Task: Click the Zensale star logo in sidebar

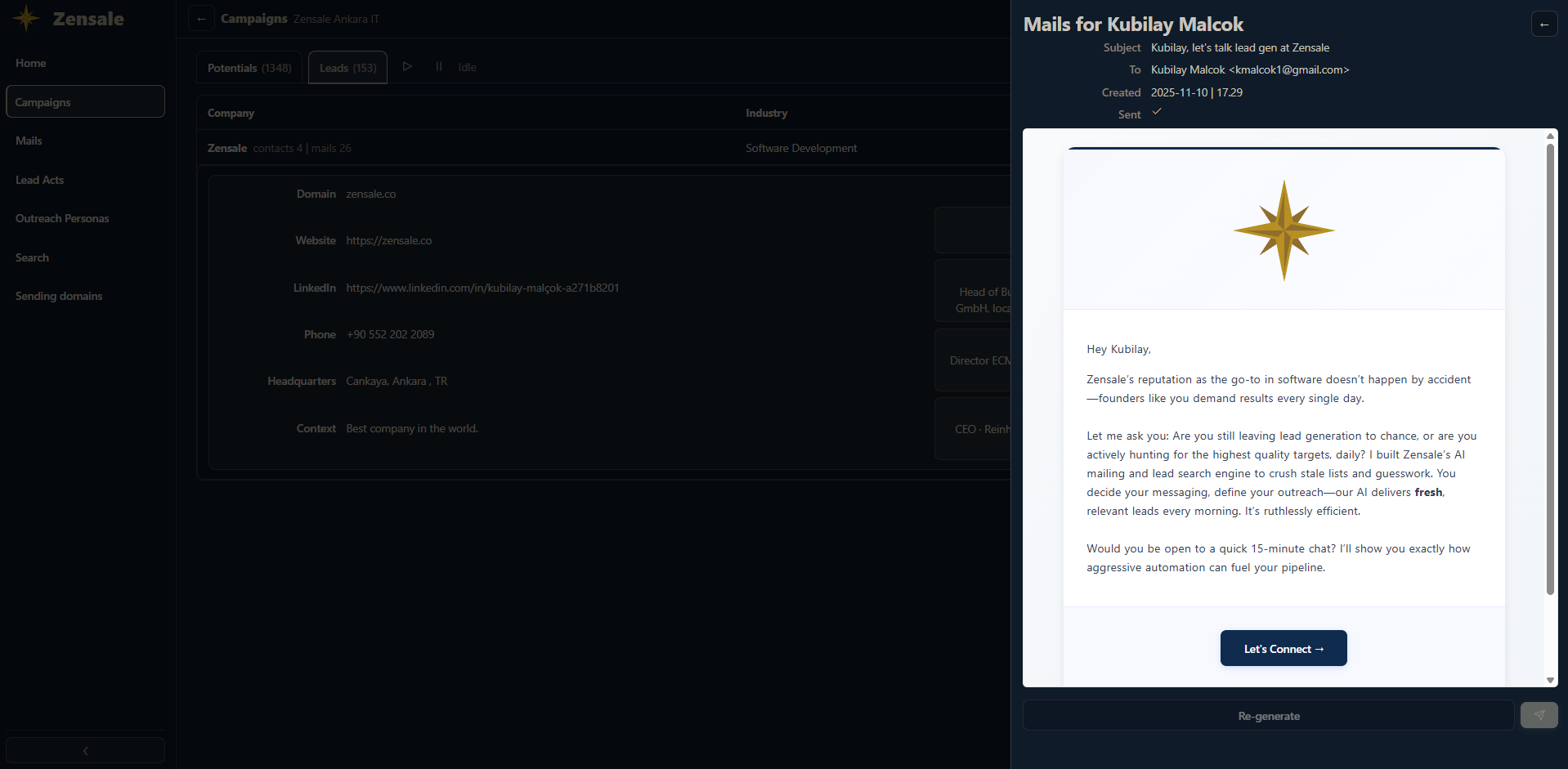Action: (26, 18)
